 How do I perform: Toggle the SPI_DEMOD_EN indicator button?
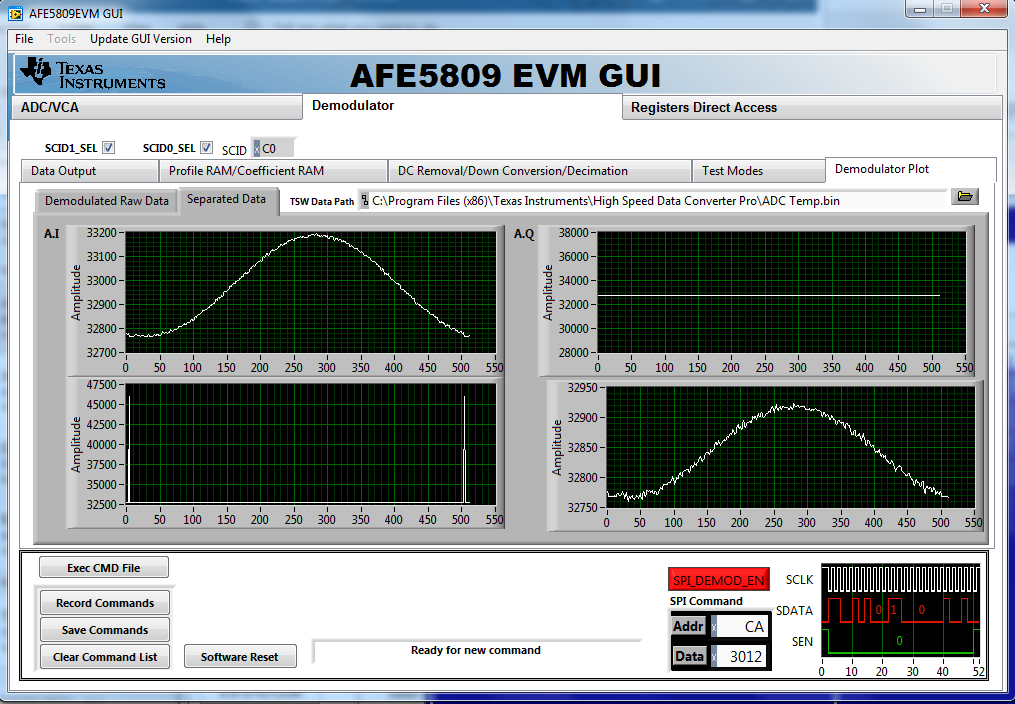719,580
